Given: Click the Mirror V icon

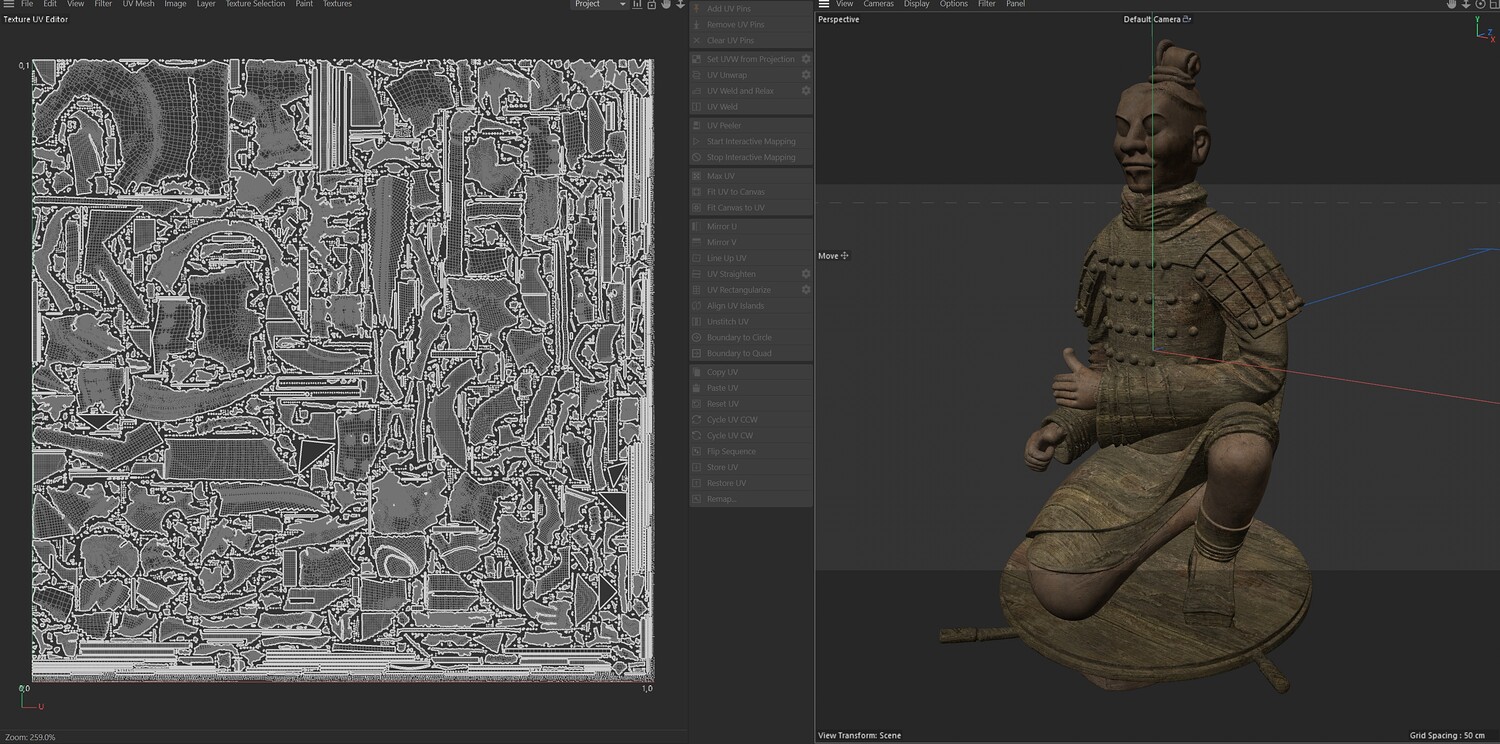Looking at the screenshot, I should (x=697, y=243).
